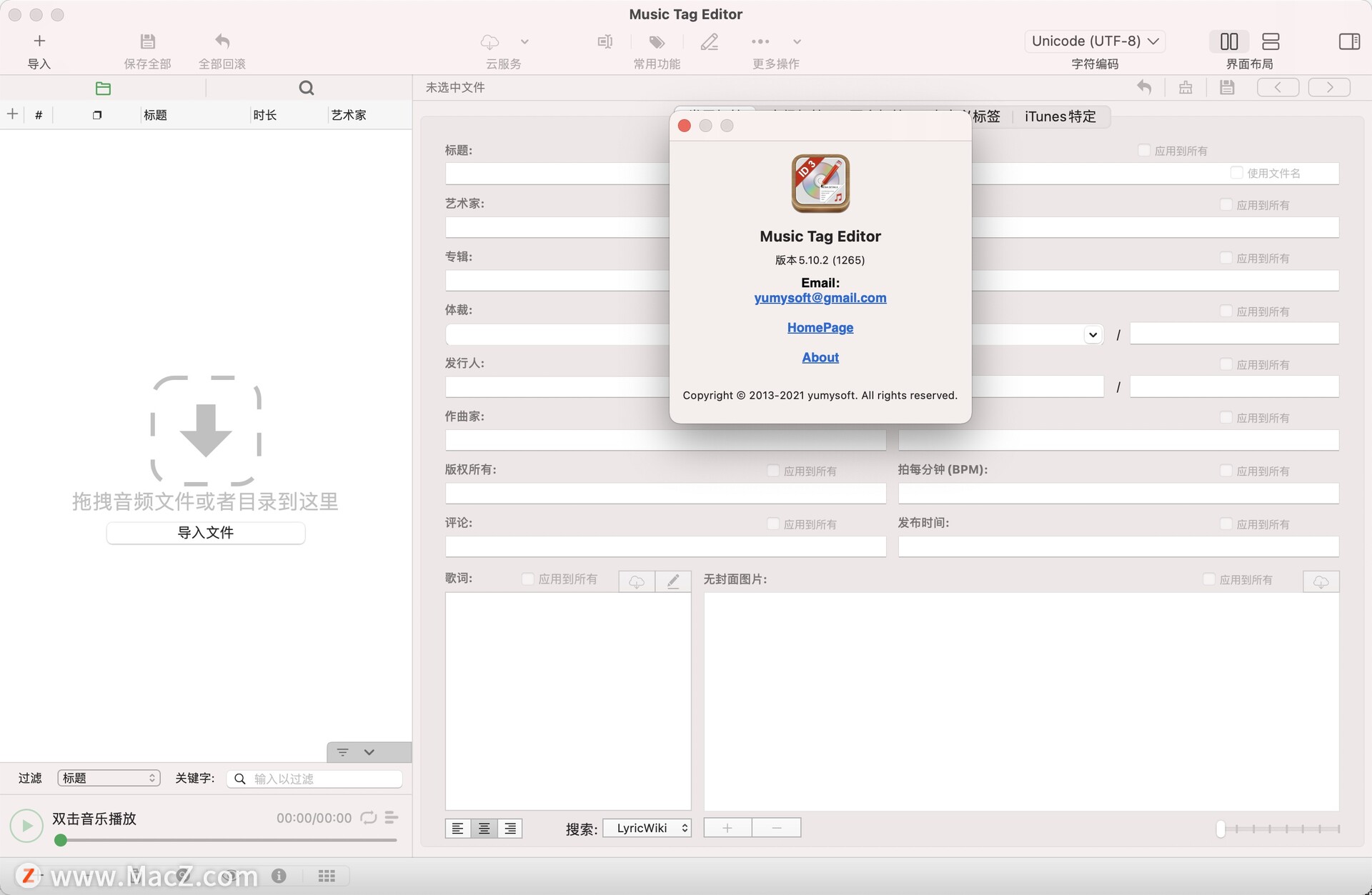Check 应用到所有 for 发布时间
This screenshot has height=895, width=1372.
pos(1226,524)
